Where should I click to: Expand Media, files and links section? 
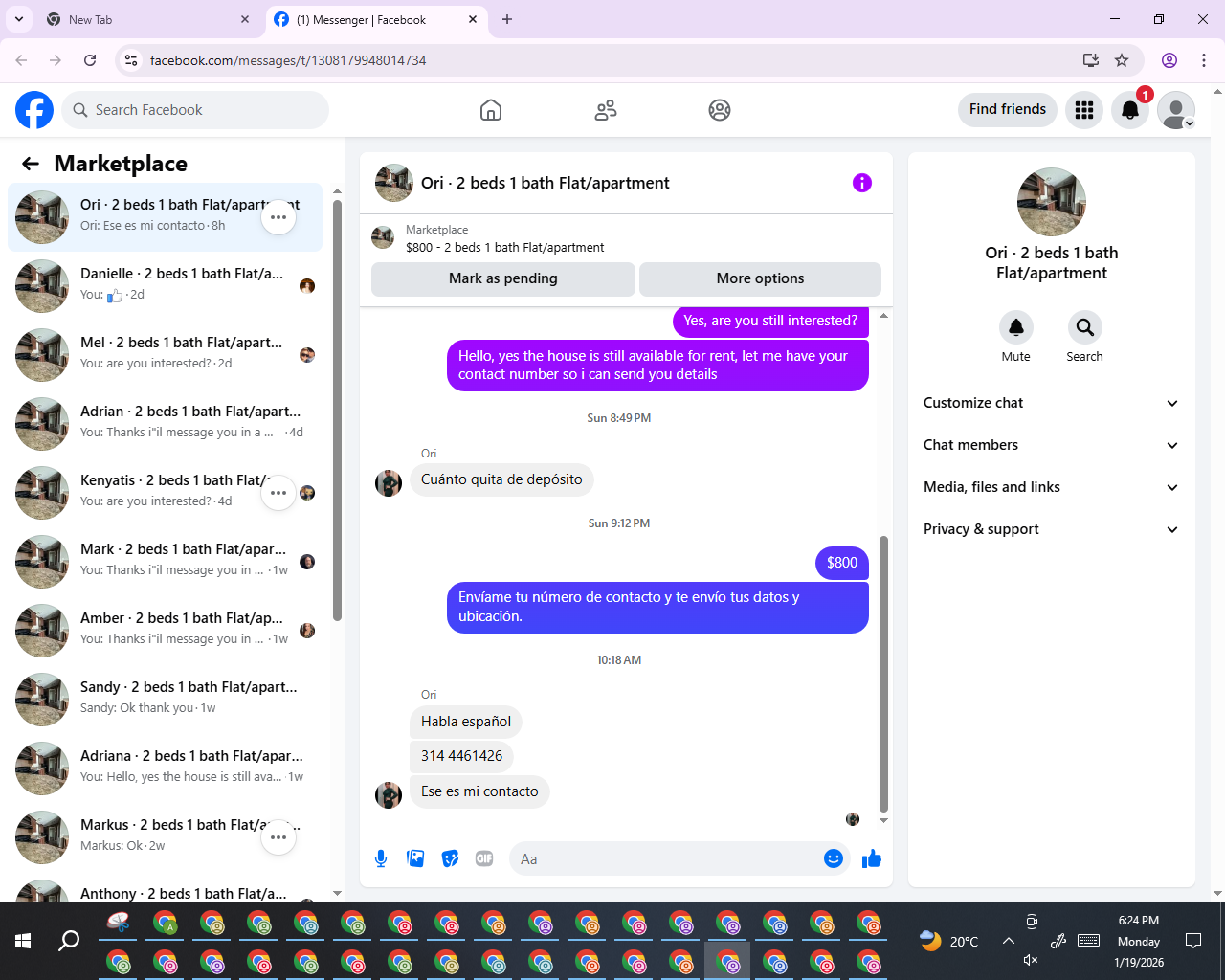click(1051, 487)
